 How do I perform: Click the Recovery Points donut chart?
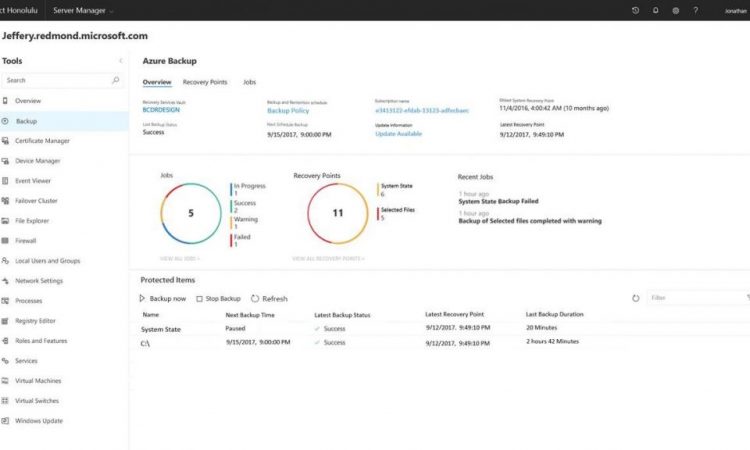[338, 213]
